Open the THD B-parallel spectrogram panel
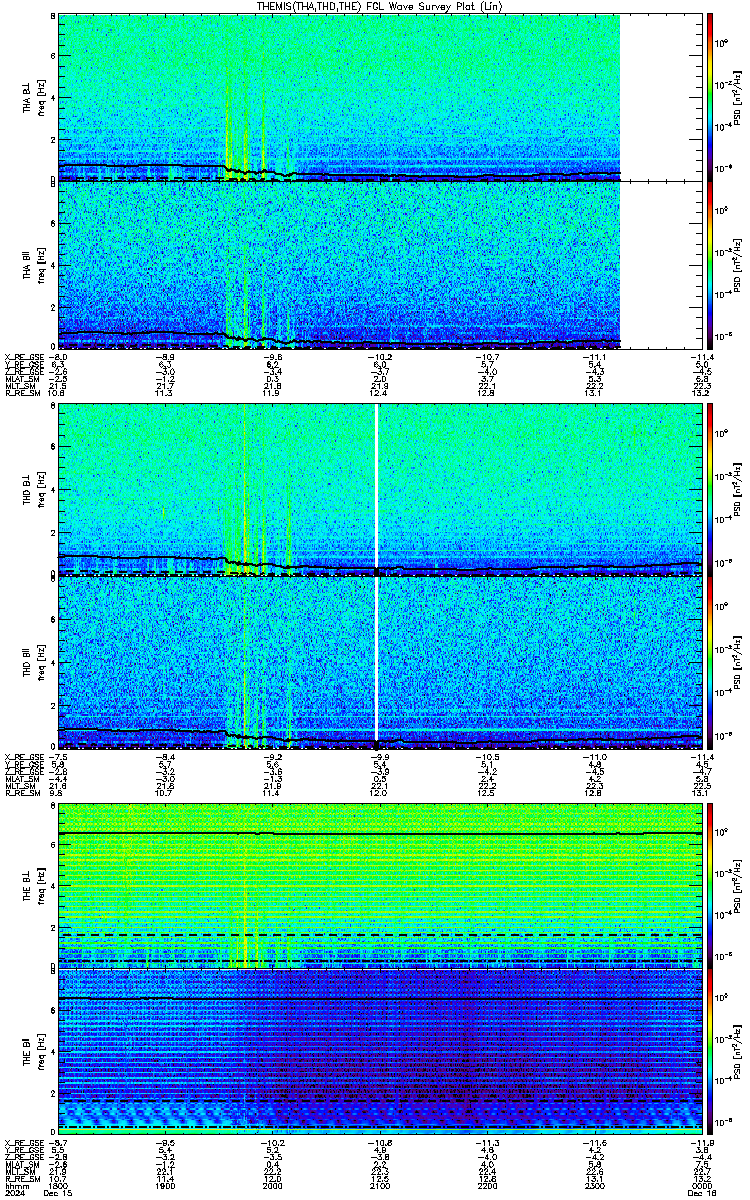The width and height of the screenshot is (750, 1200). coord(379,663)
